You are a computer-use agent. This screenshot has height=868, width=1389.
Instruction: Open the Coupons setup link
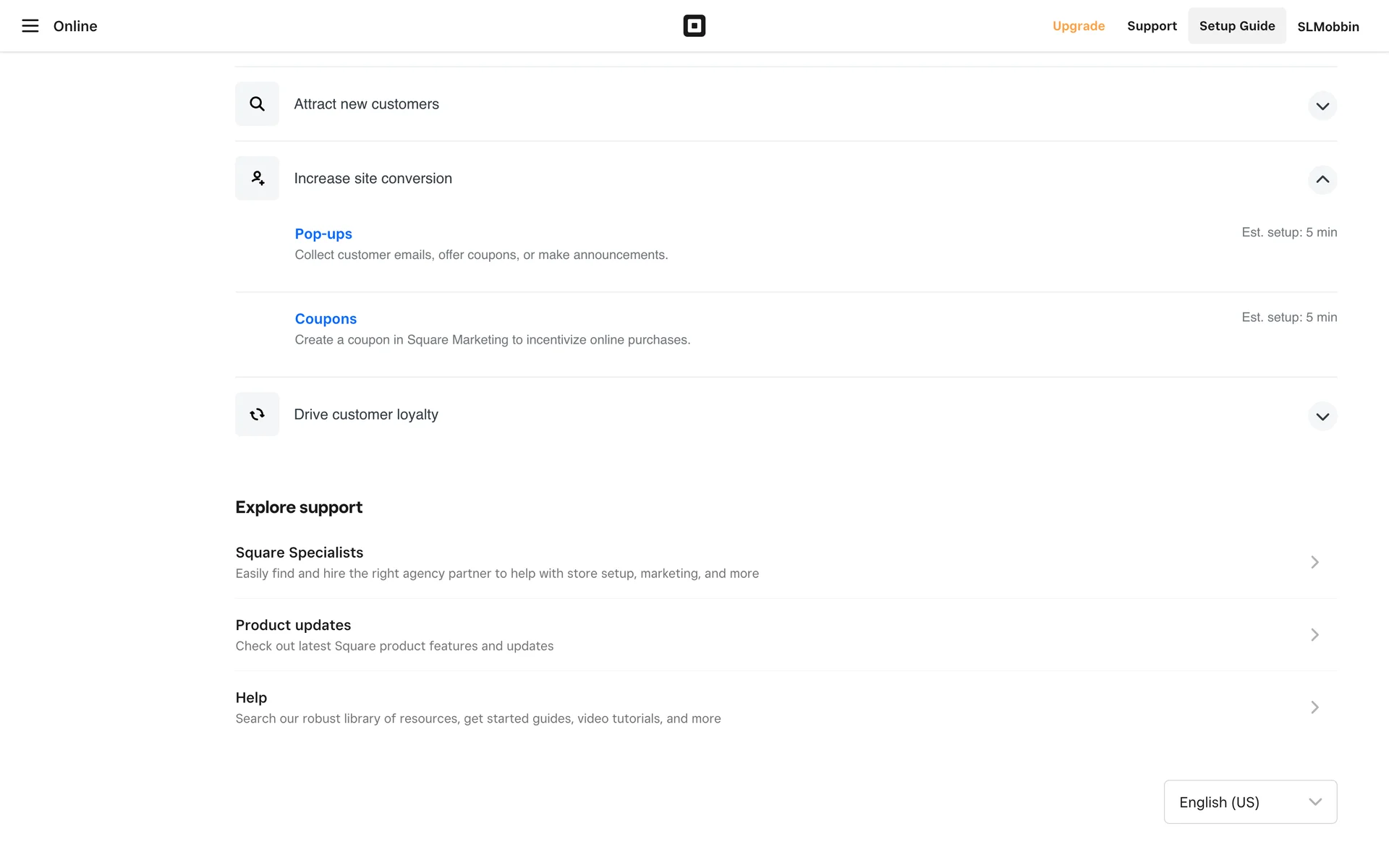[326, 319]
